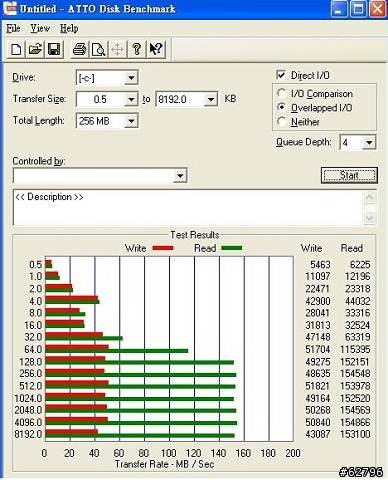
Task: Close the ATTO Disk Benchmark window
Action: coord(378,9)
